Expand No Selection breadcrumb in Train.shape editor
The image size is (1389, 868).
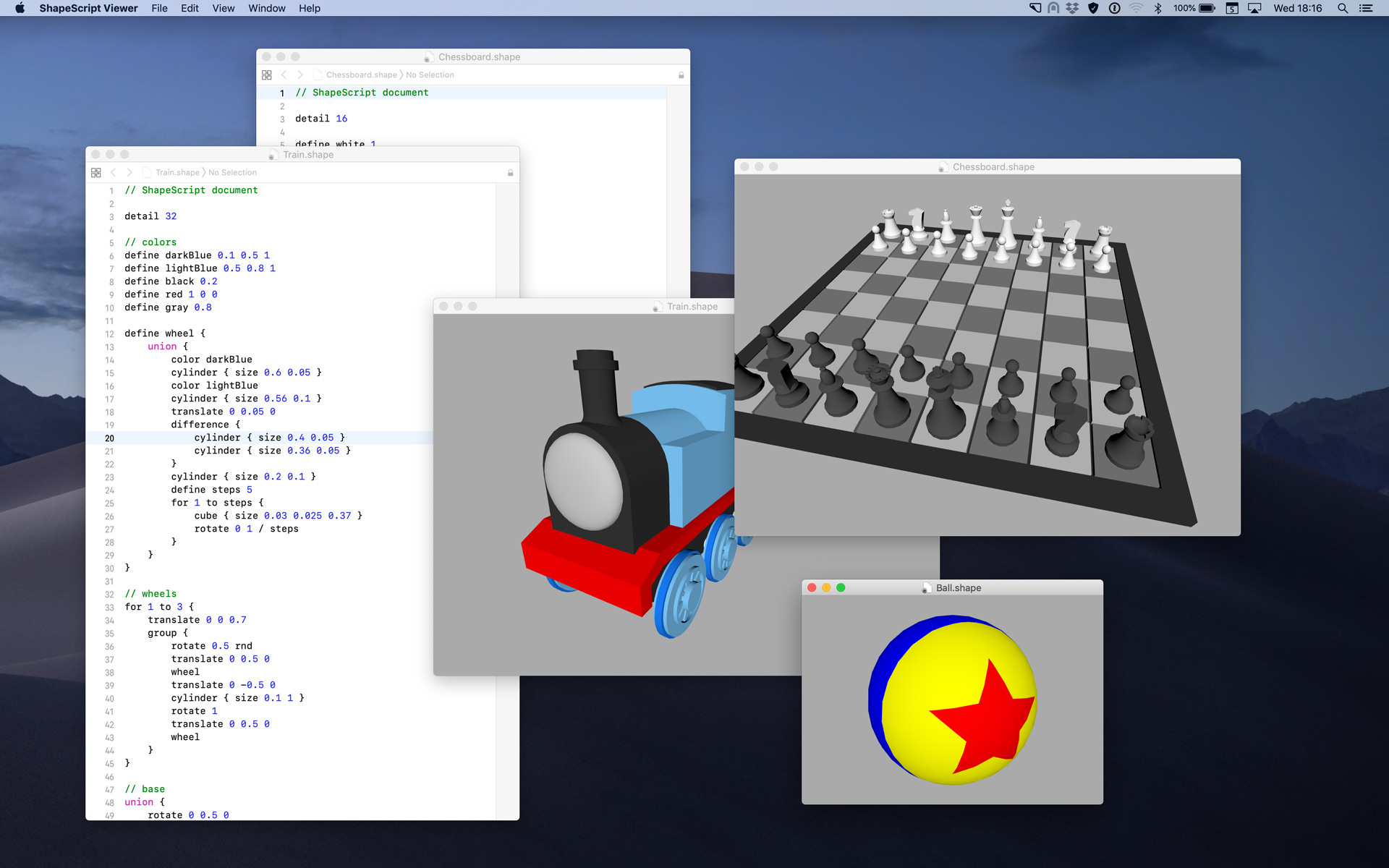(232, 173)
